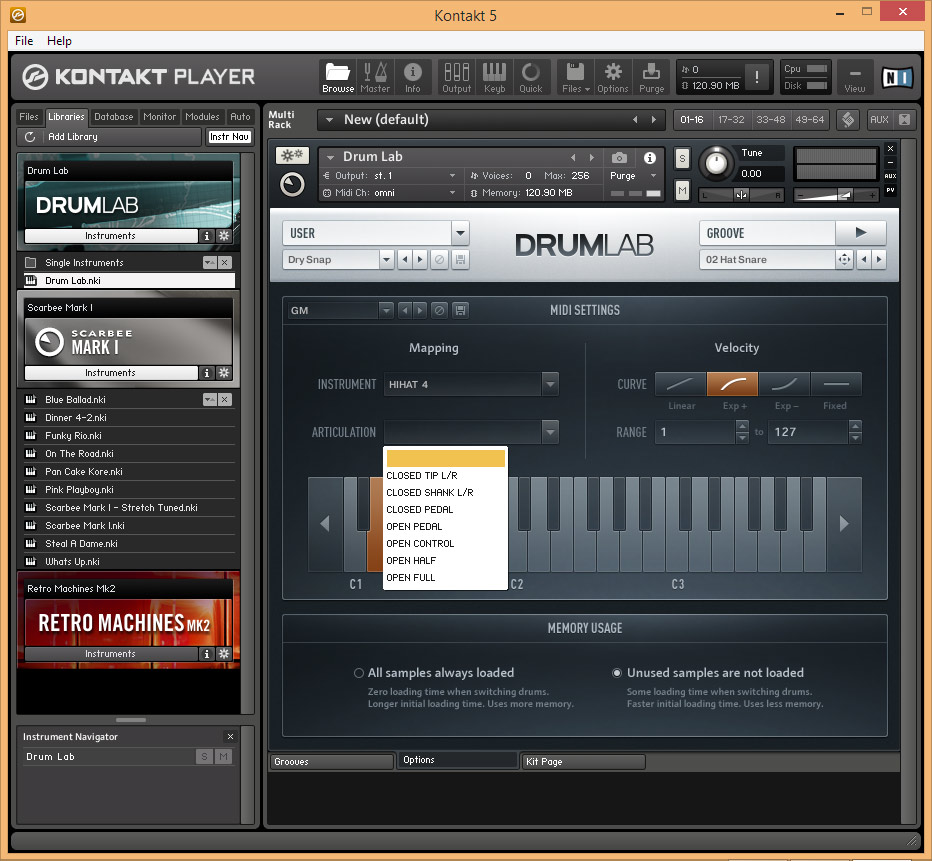Adjust the instrument volume slider
Image resolution: width=932 pixels, height=861 pixels.
point(836,195)
